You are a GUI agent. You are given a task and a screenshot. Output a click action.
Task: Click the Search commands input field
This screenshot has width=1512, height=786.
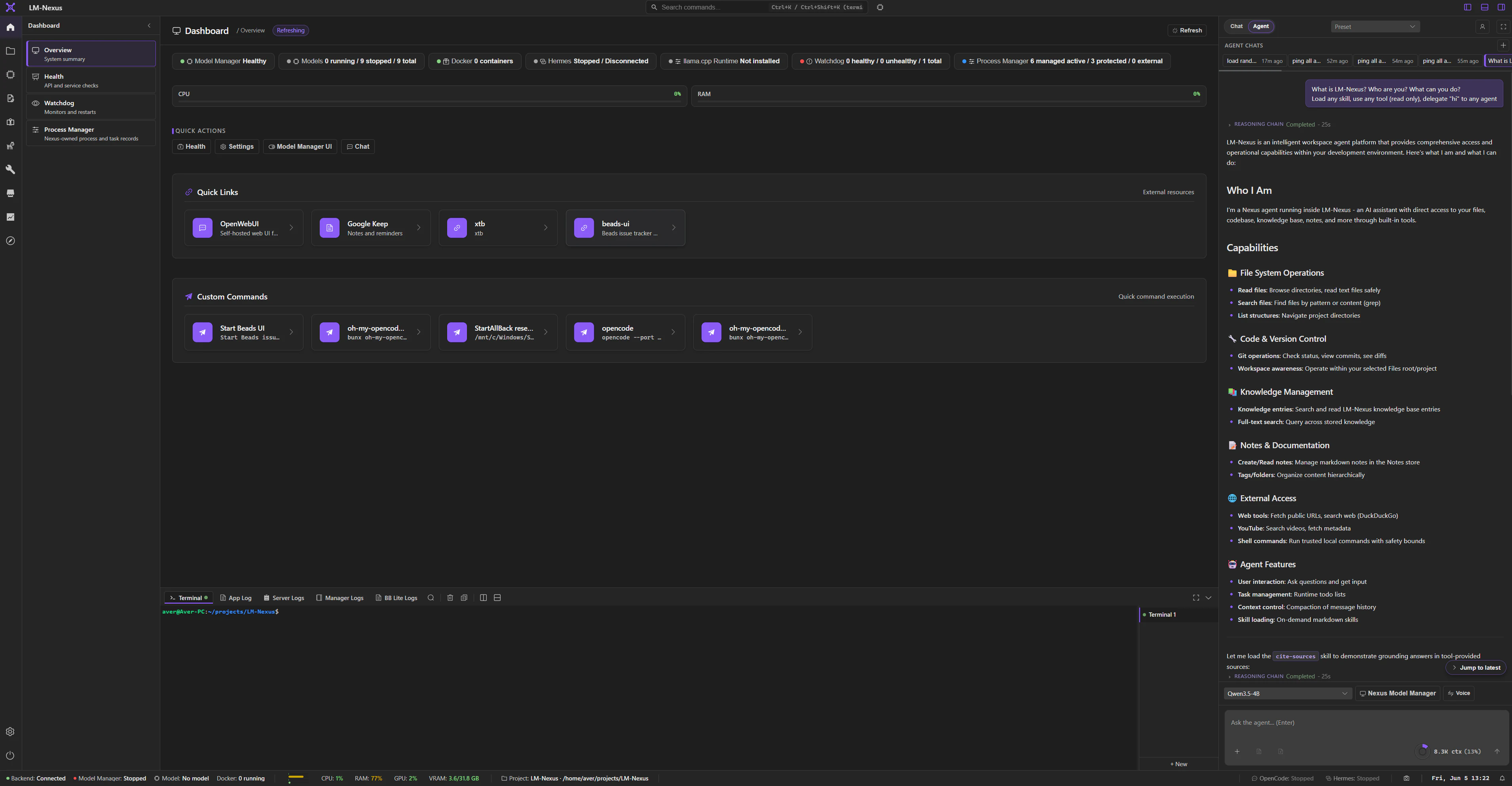tap(757, 7)
